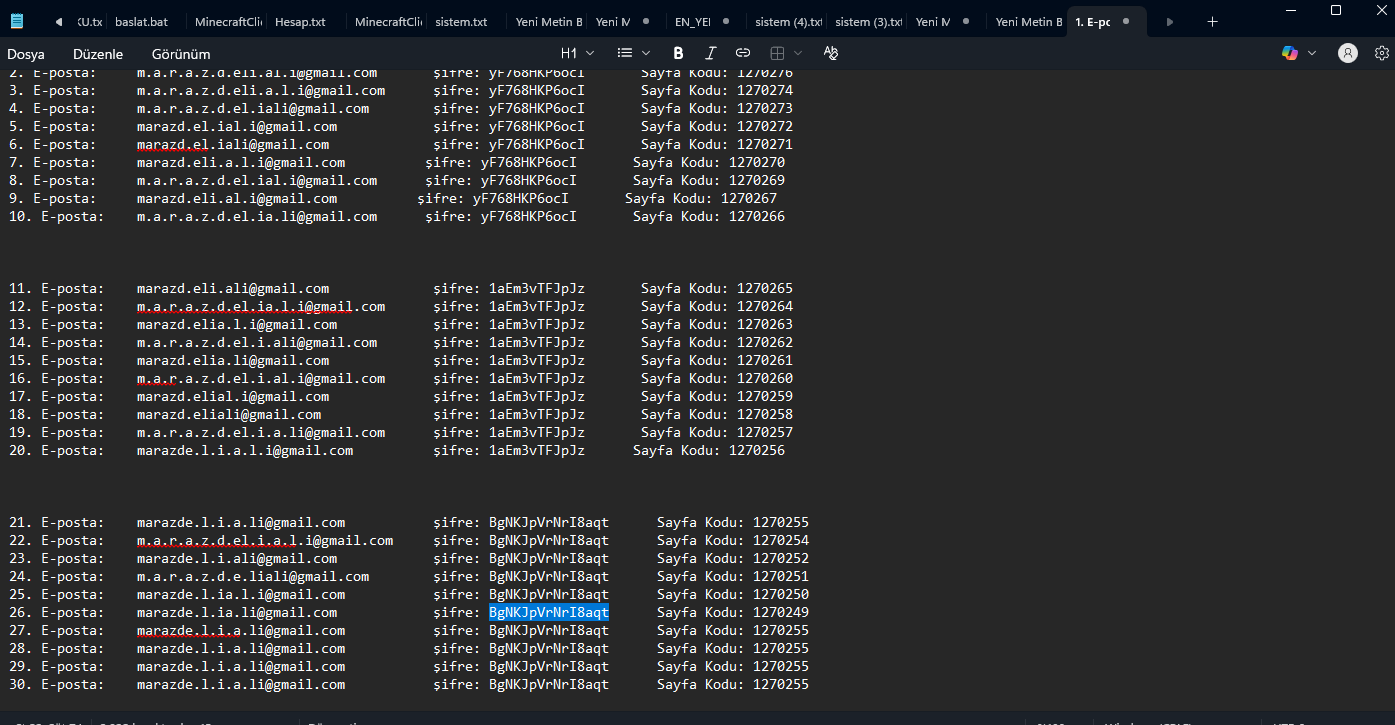The image size is (1395, 725).
Task: Click the '16. E-posta:' line label
Action: (57, 379)
